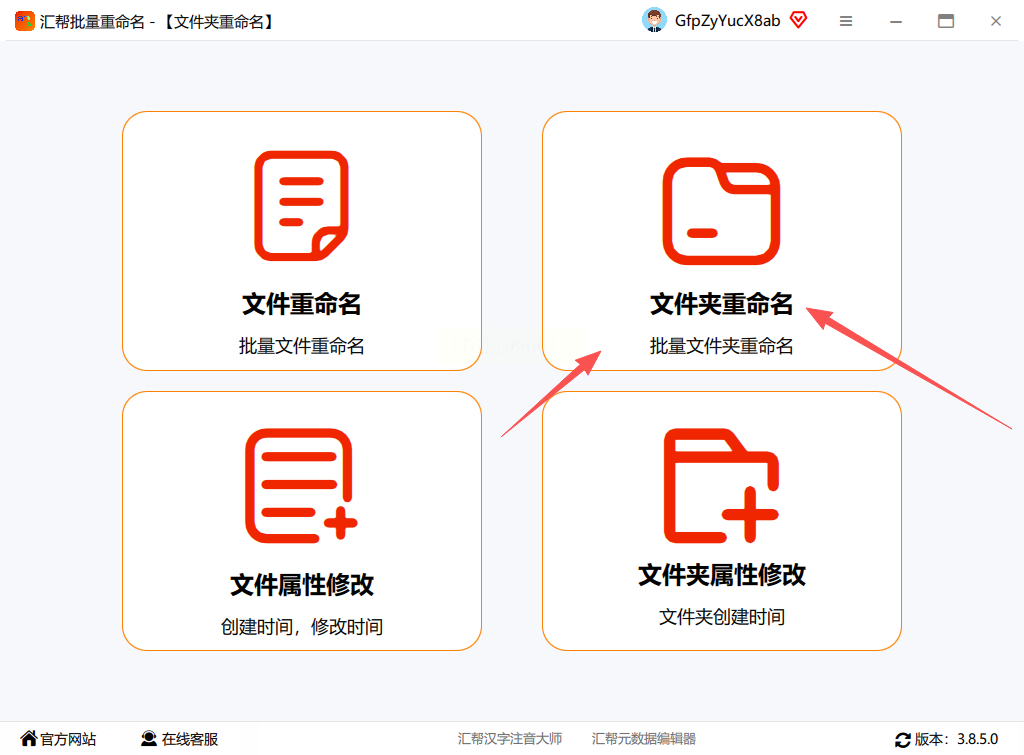Click 文件夹创建时间 subtitle

[x=721, y=617]
